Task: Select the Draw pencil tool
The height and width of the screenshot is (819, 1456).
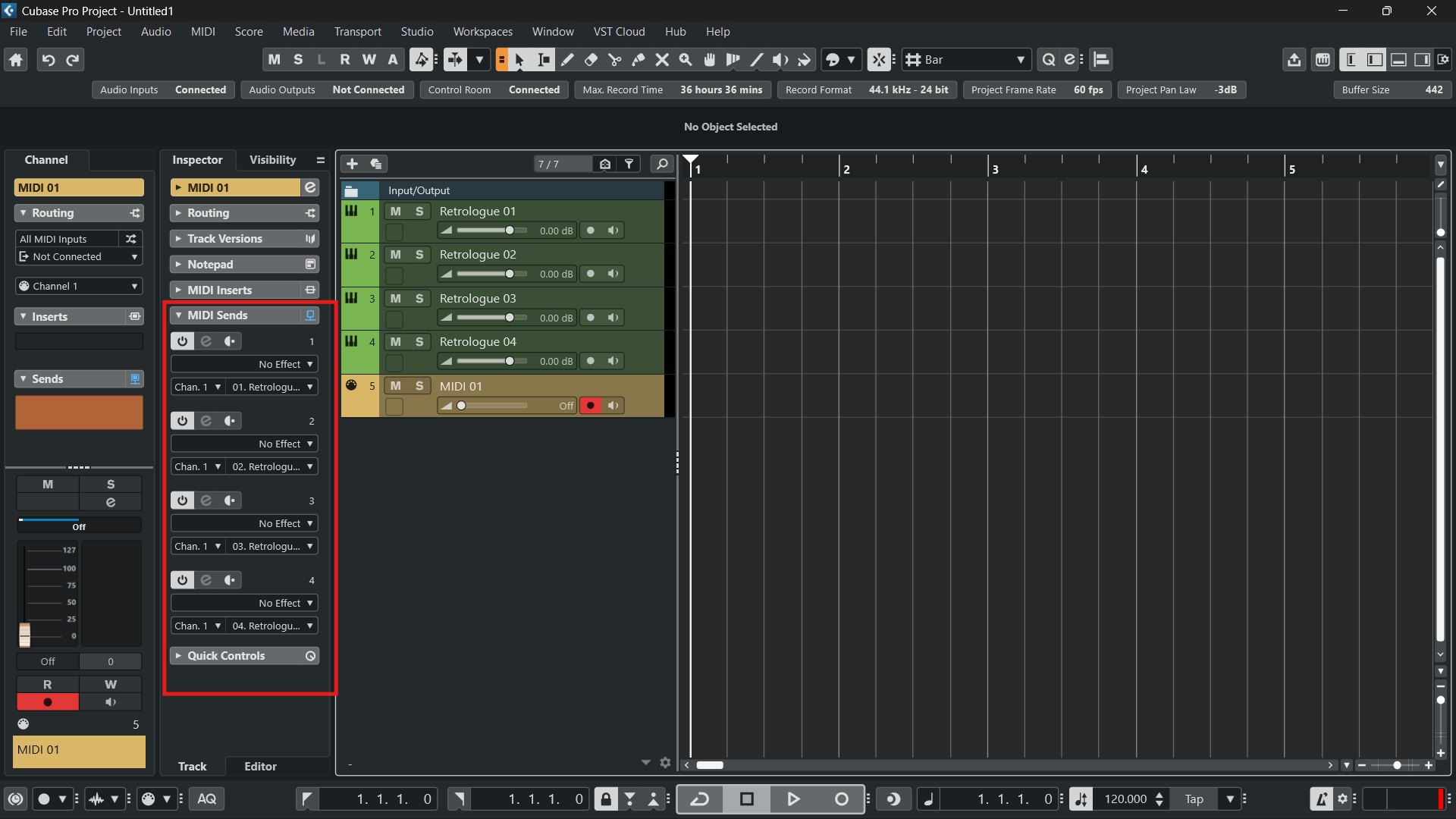Action: click(567, 60)
